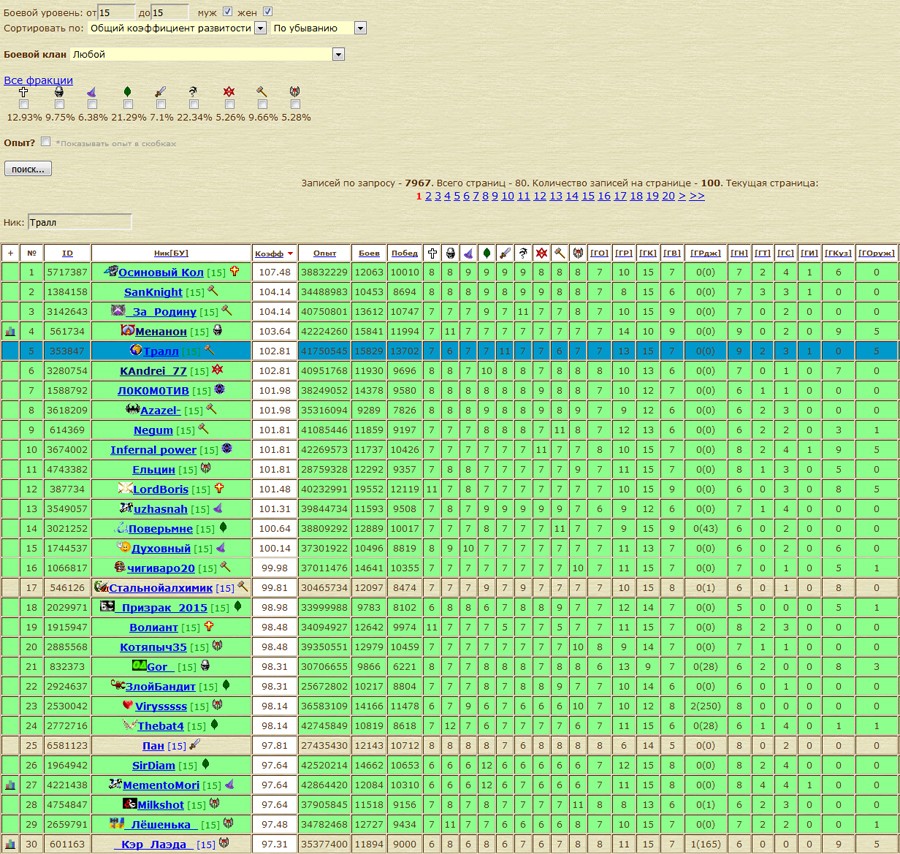Sort by necromancer skull column in table header
This screenshot has height=854, width=900.
(451, 253)
